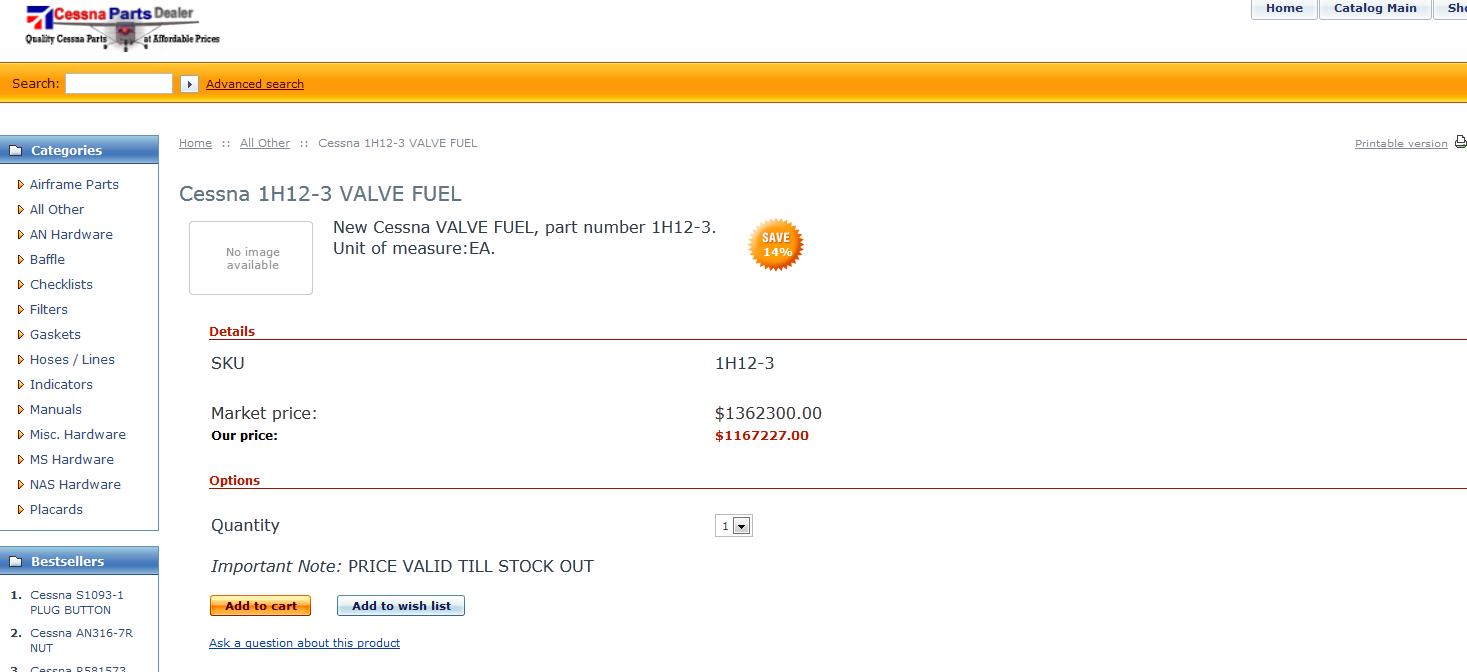Viewport: 1467px width, 672px height.
Task: Open the Printable version link
Action: click(x=1401, y=144)
